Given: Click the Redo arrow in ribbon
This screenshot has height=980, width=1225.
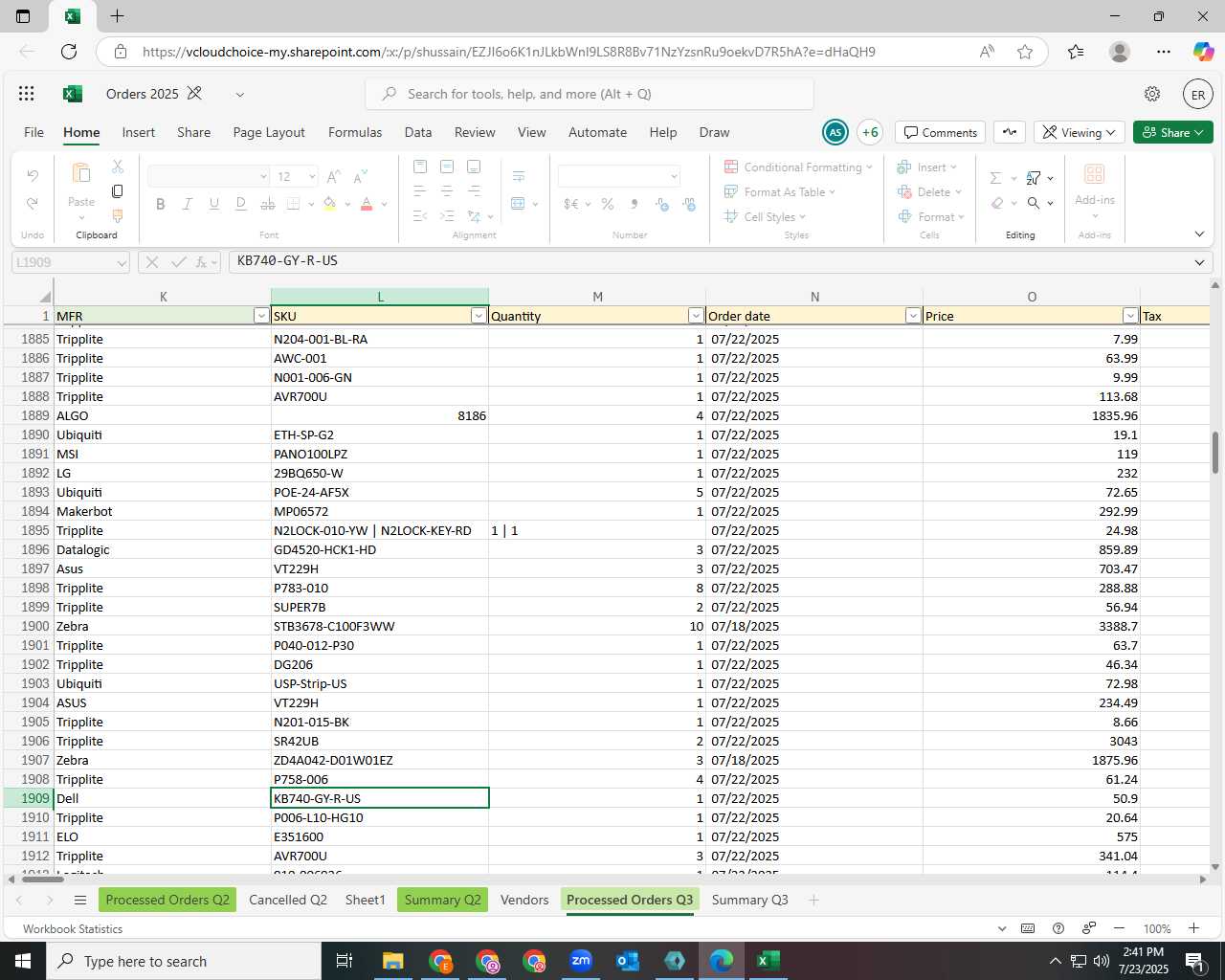Looking at the screenshot, I should [33, 203].
